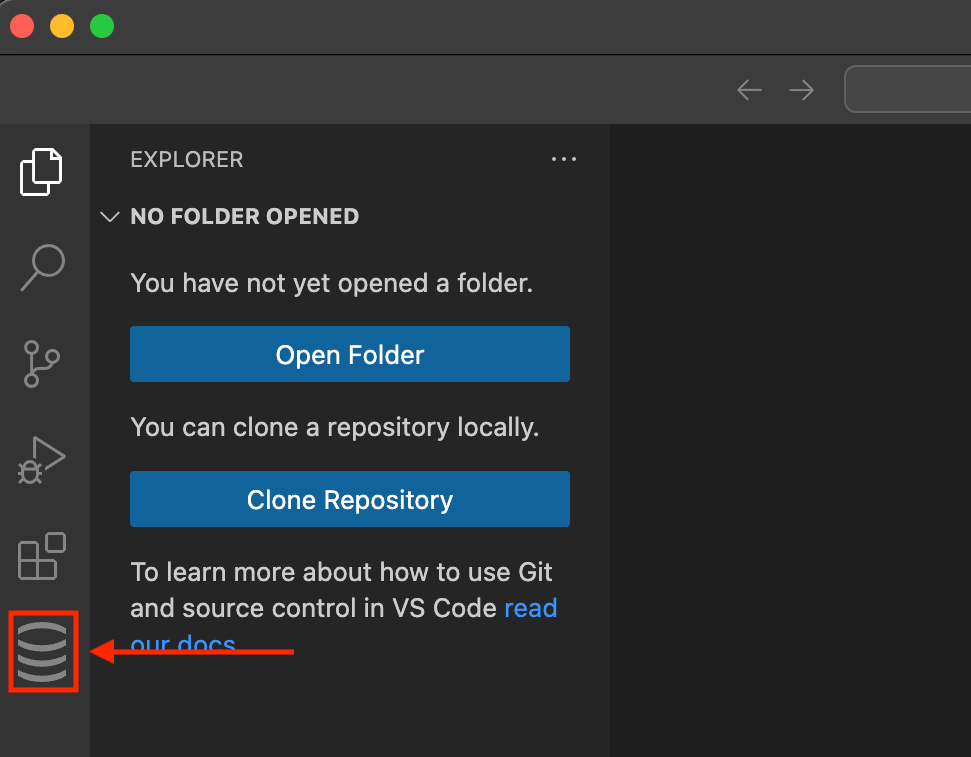Click the NO FOLDER OPENED header text

point(244,217)
